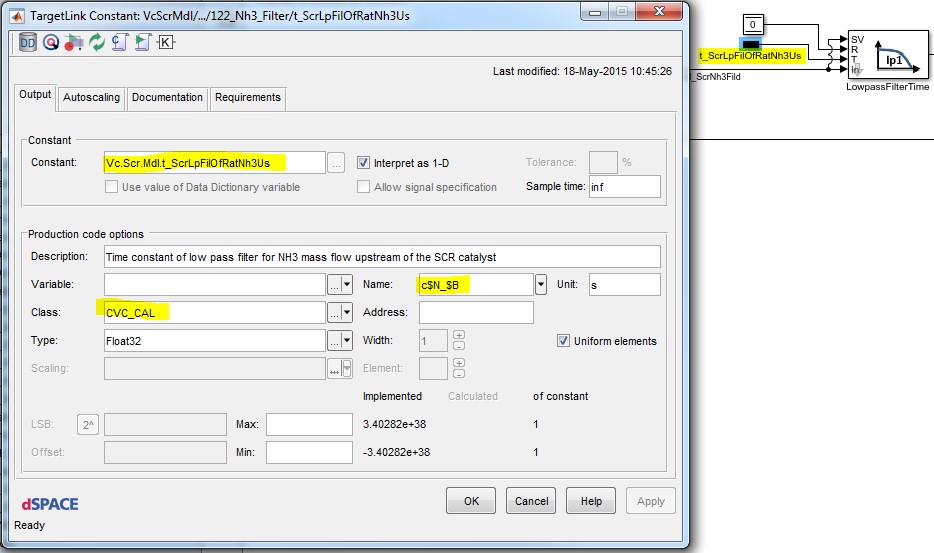Expand the Name template dropdown arrow

click(x=541, y=285)
